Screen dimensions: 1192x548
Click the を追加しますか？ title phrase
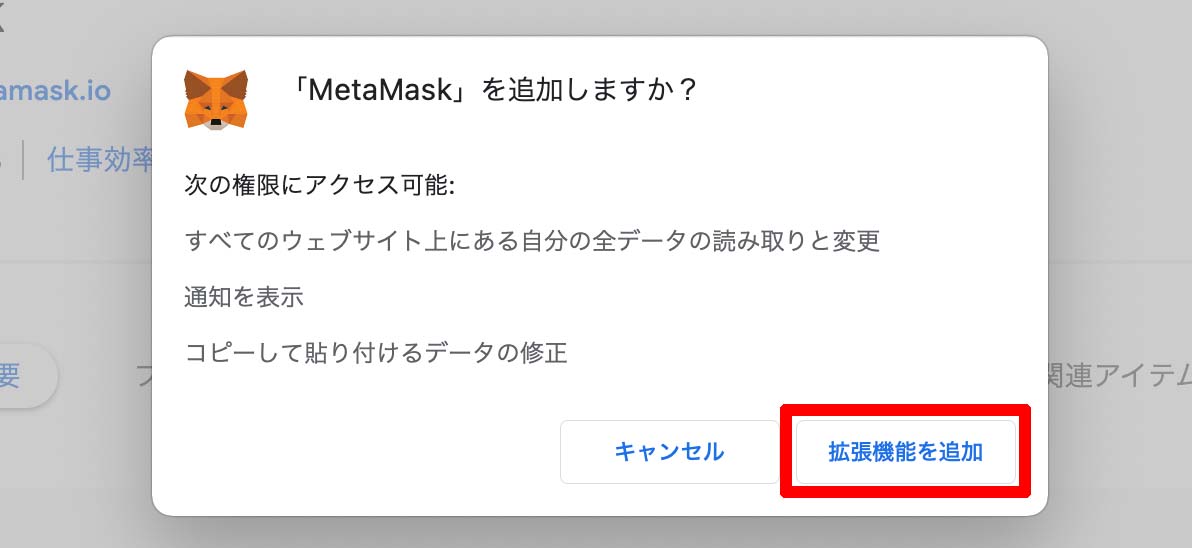click(590, 91)
